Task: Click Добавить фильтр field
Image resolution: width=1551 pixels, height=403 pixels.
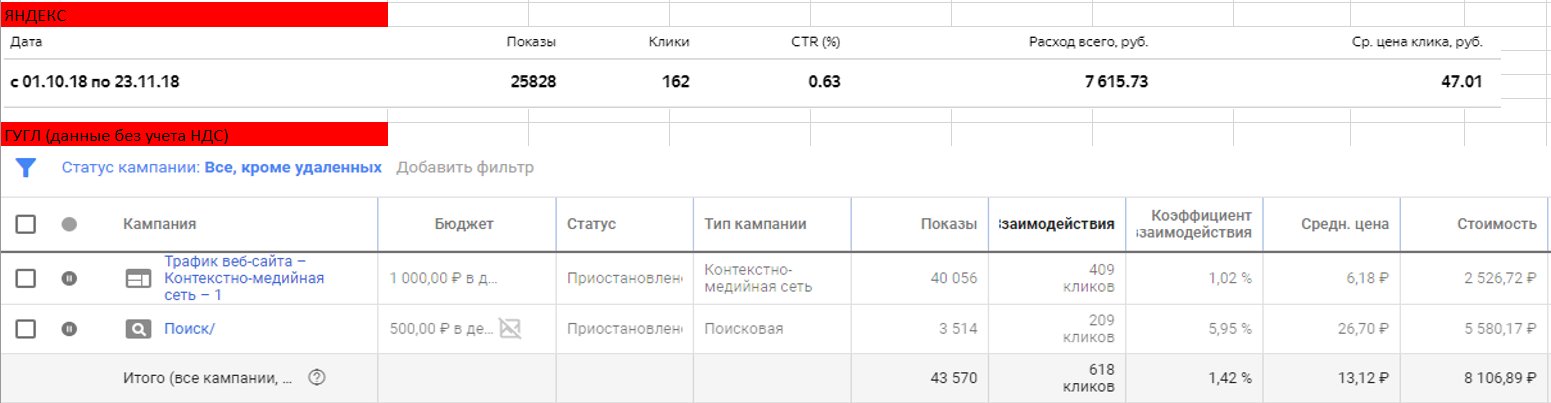Action: point(465,167)
